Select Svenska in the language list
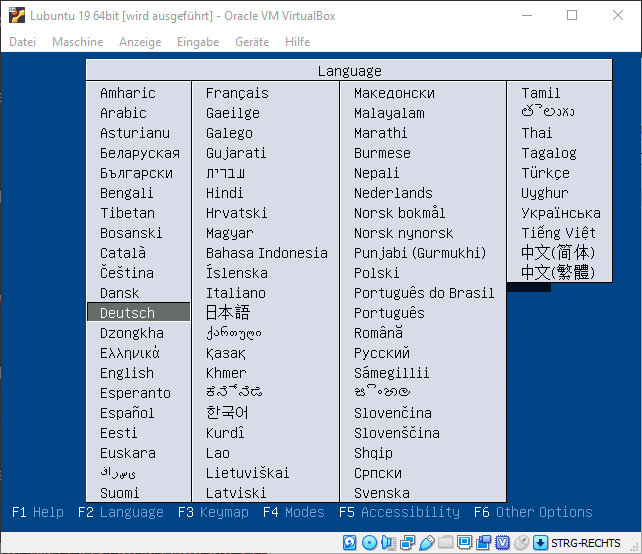Viewport: 642px width, 554px height. (x=382, y=493)
